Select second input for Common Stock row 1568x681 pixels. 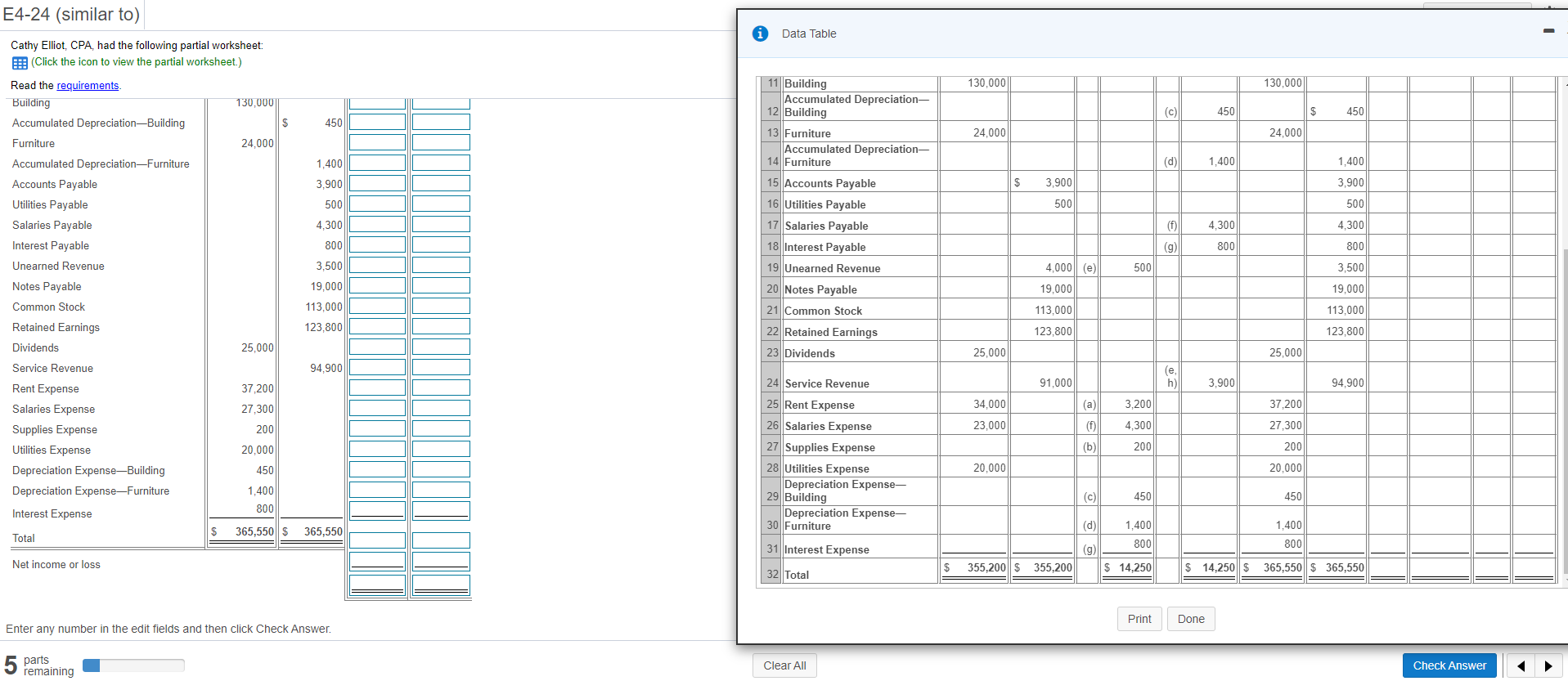click(x=441, y=306)
